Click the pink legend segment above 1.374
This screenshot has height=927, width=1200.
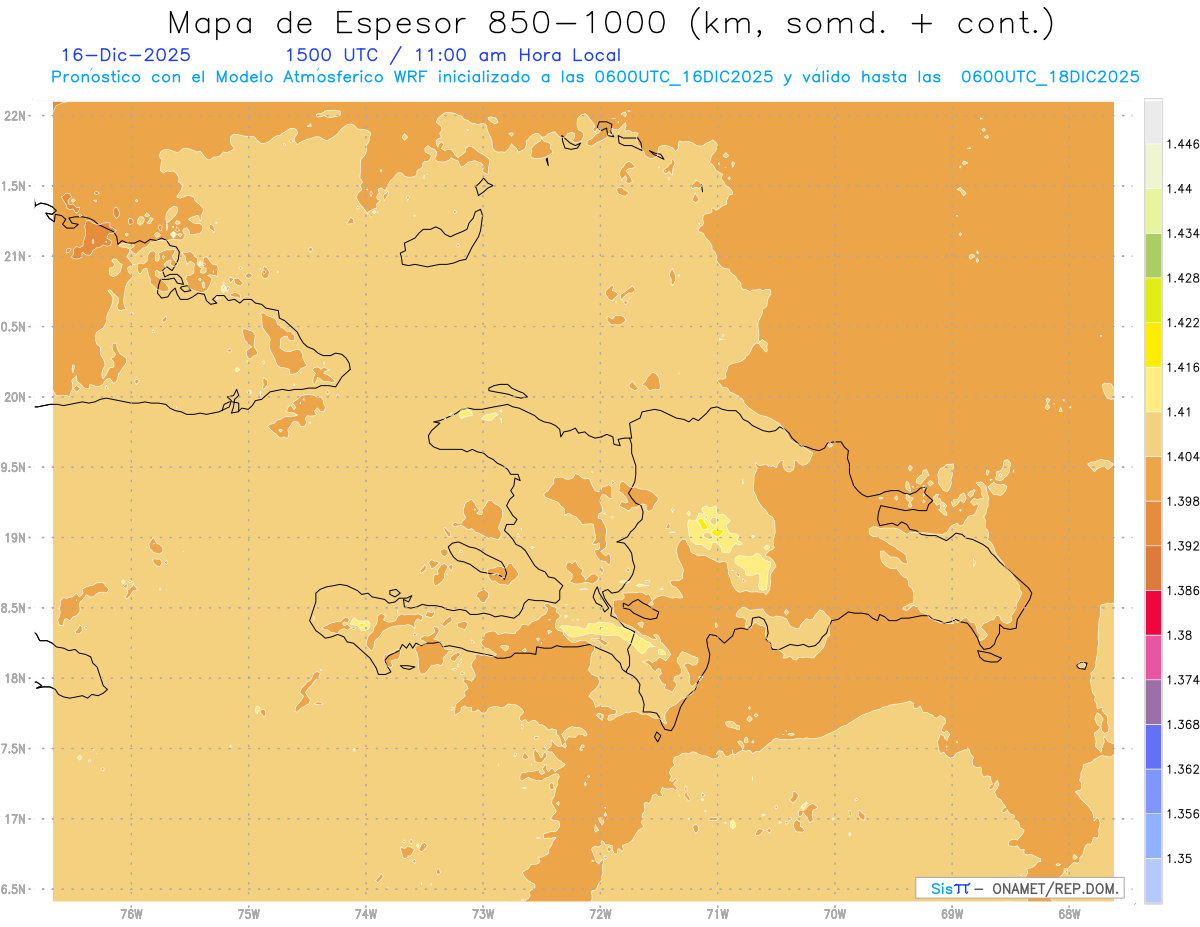1153,657
